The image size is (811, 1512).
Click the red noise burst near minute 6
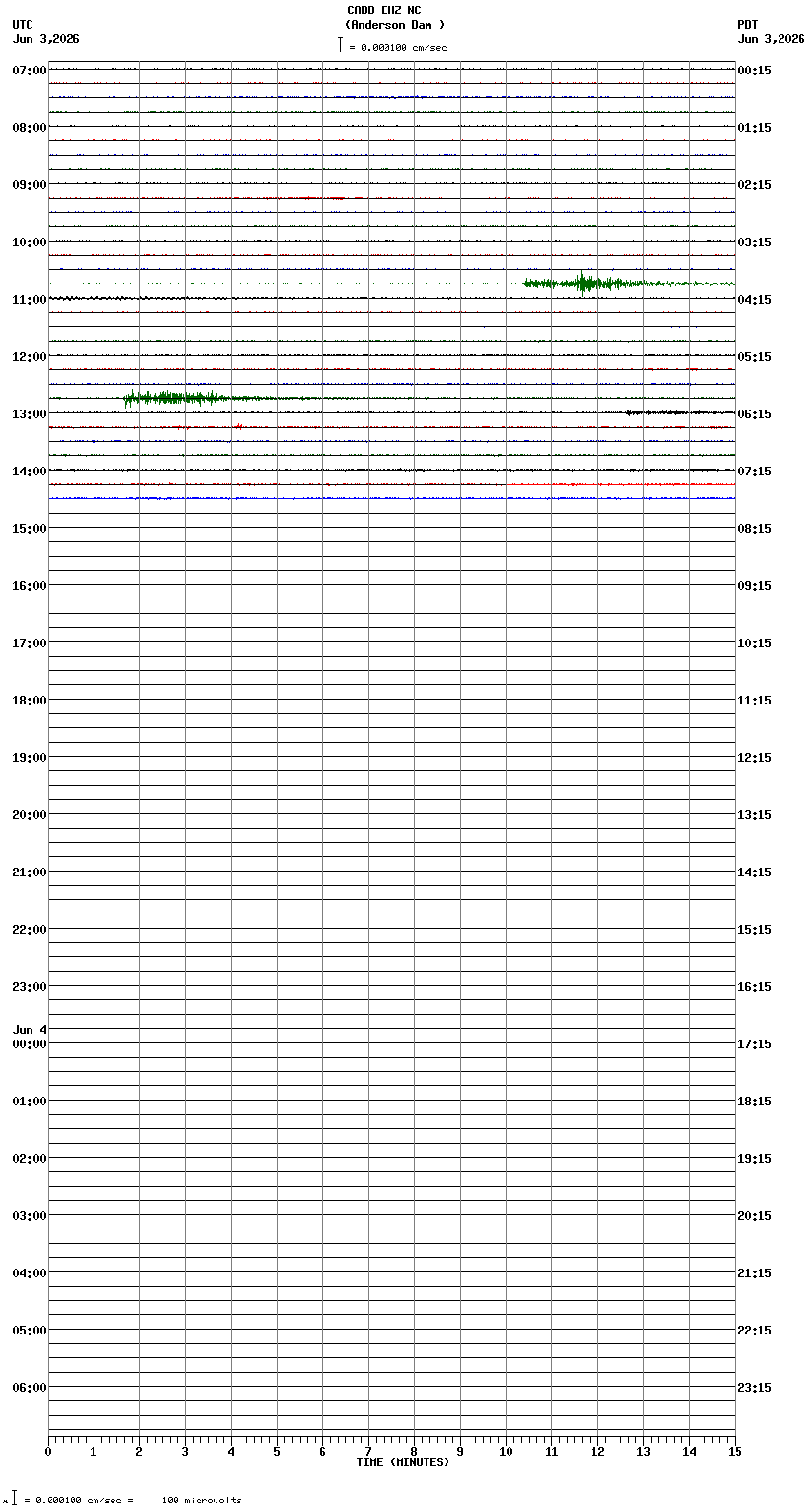(x=305, y=198)
